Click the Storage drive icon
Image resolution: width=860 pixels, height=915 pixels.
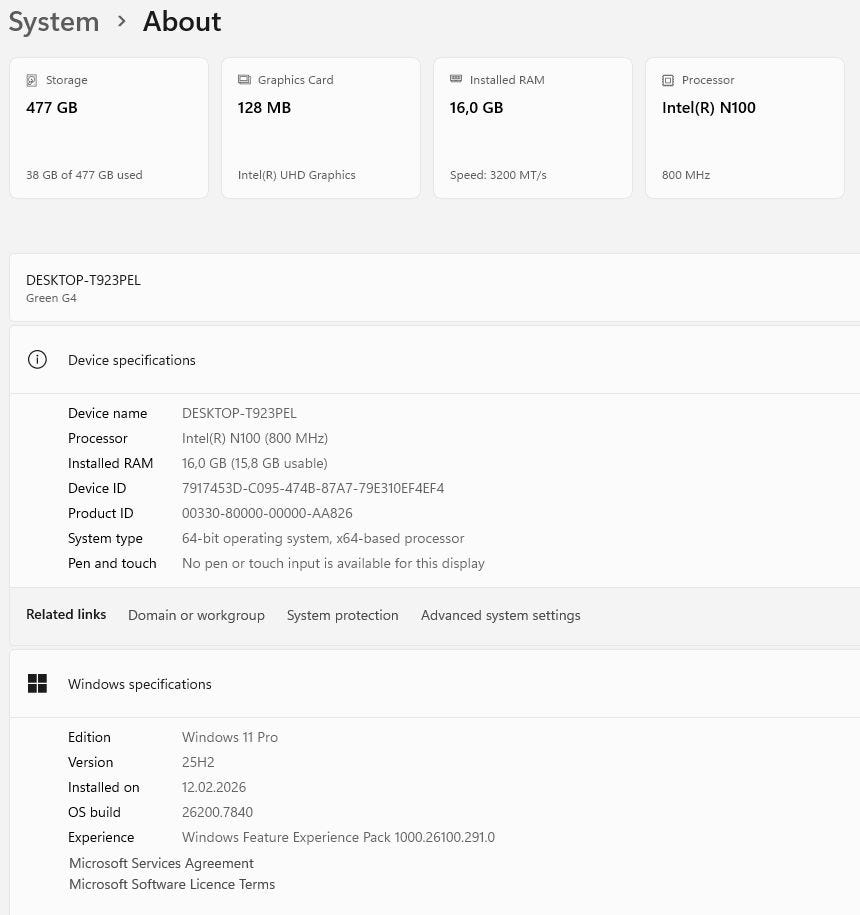pos(32,80)
